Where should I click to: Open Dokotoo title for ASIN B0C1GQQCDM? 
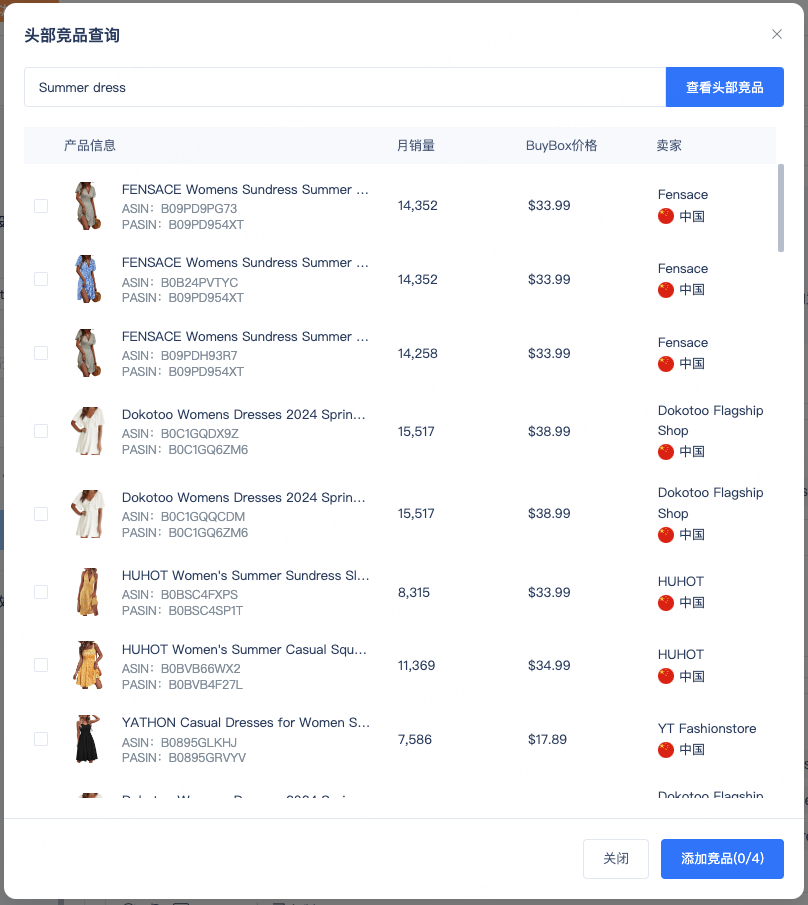pyautogui.click(x=244, y=498)
